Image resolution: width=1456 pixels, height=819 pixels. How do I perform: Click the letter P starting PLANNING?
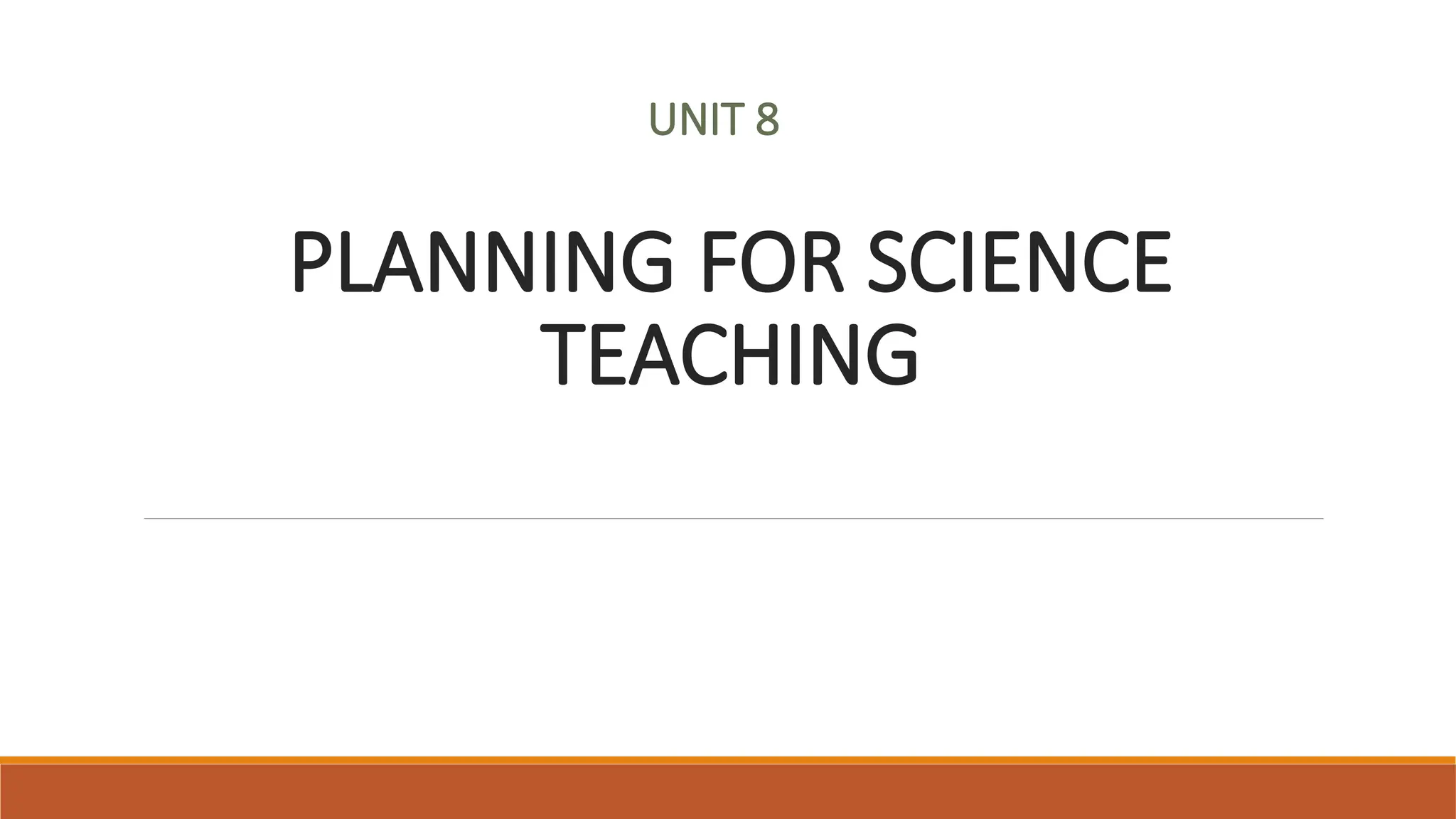pyautogui.click(x=312, y=262)
